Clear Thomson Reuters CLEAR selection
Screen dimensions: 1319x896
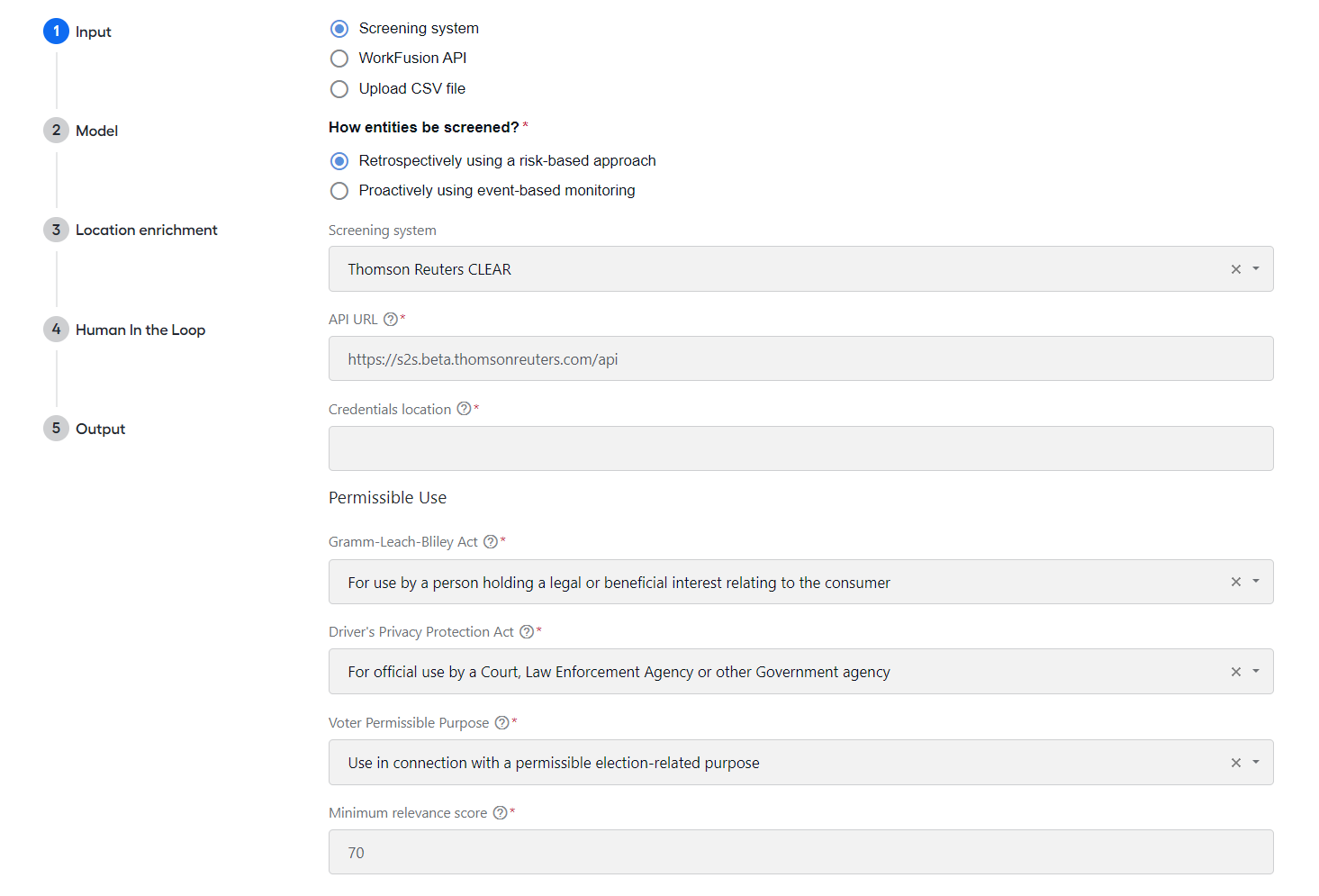pos(1236,269)
